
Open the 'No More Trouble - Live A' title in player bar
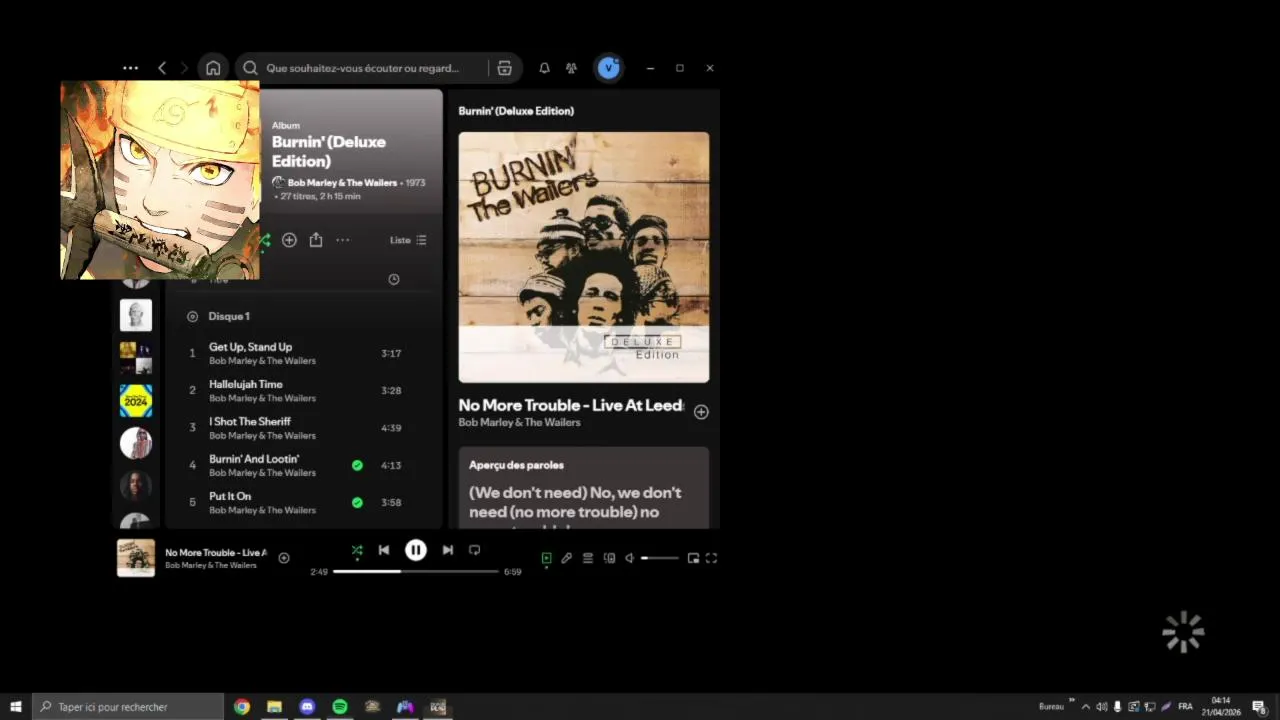pos(215,552)
